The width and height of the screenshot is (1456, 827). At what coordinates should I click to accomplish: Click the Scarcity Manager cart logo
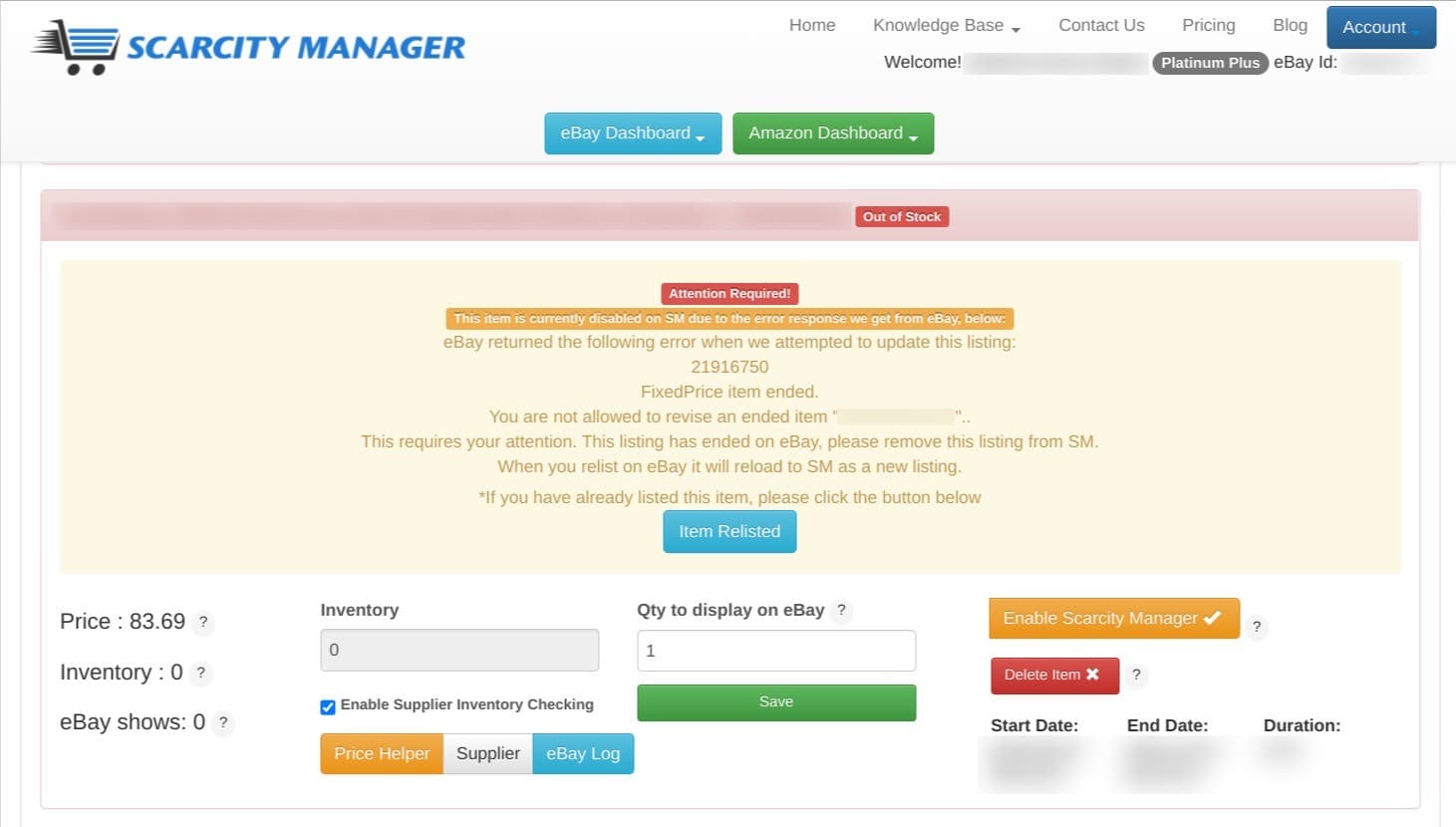point(248,47)
